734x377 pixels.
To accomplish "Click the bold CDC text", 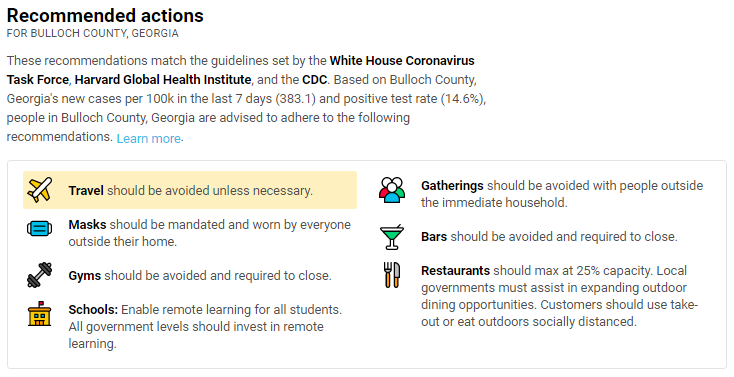I will 315,80.
